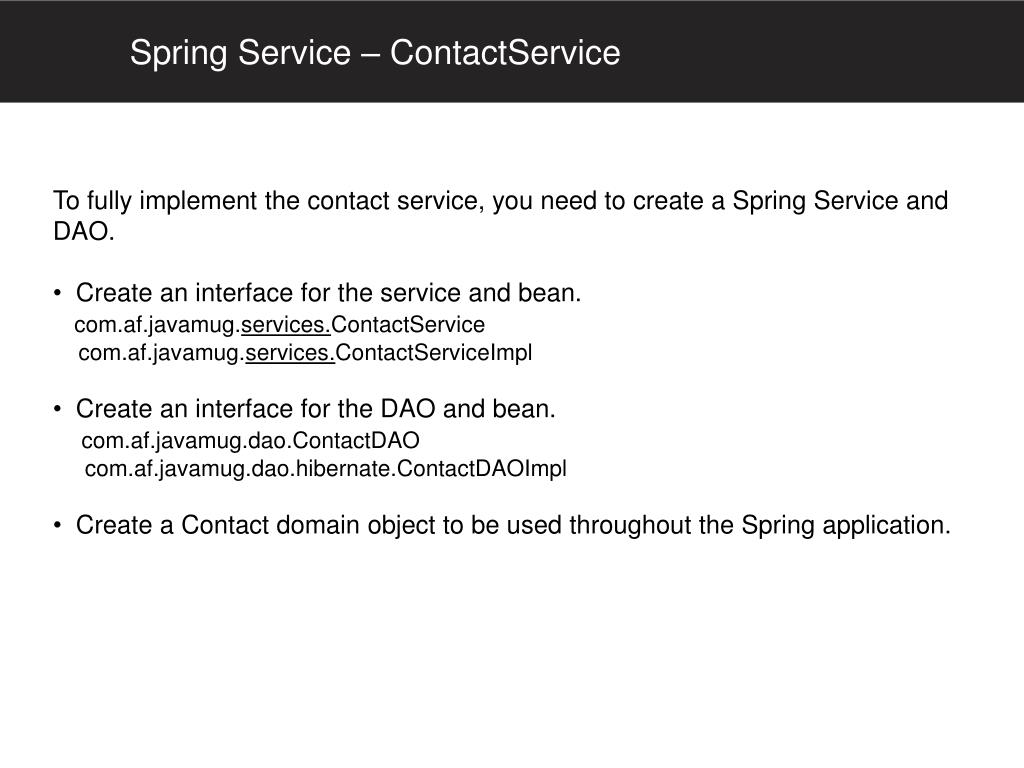Screen dimensions: 1024x768
Task: Click the ContactServiceImpl class name
Action: (434, 353)
